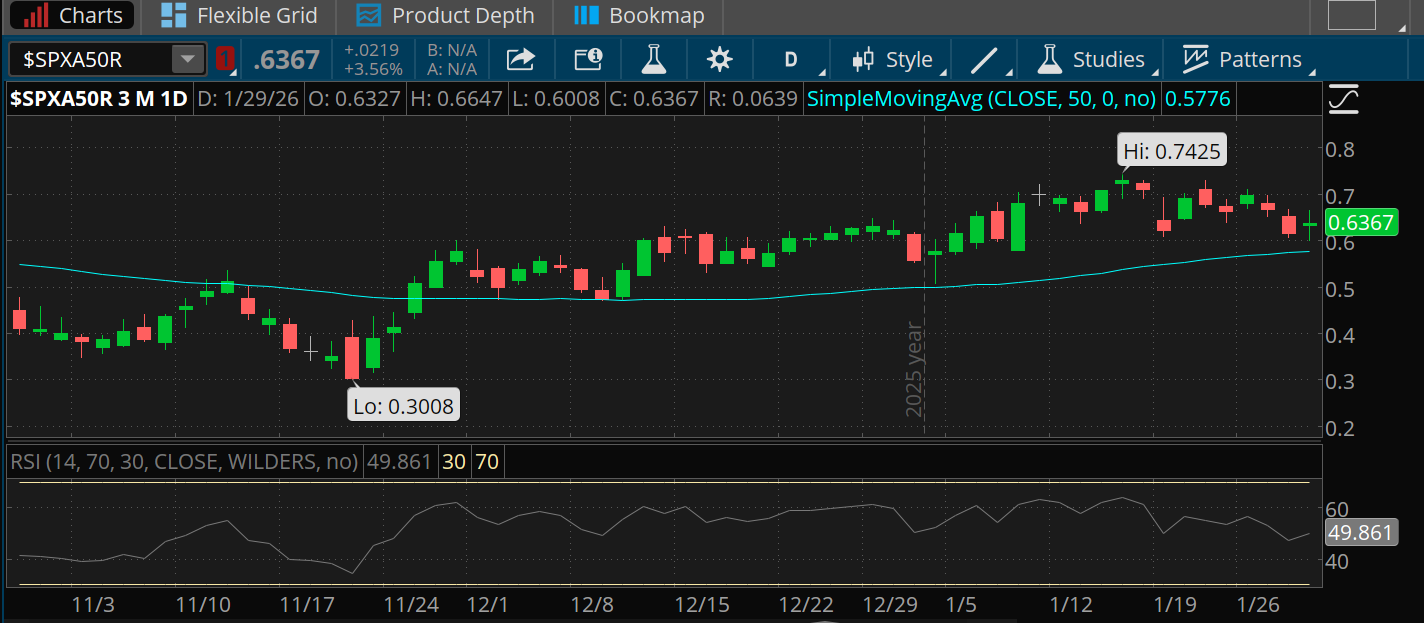Click the grid layout box top right
Image resolution: width=1424 pixels, height=623 pixels.
tap(1352, 15)
